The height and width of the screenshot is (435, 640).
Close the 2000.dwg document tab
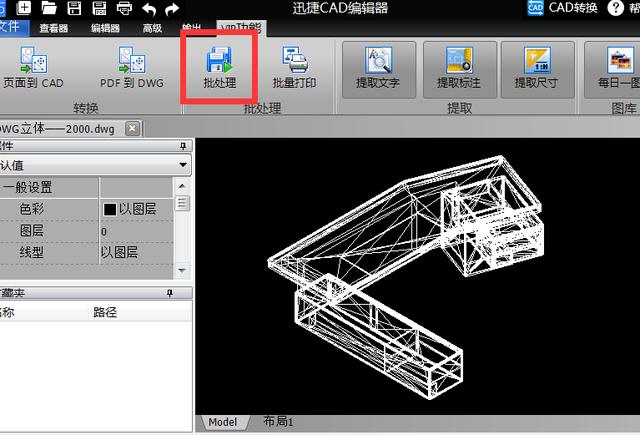132,129
